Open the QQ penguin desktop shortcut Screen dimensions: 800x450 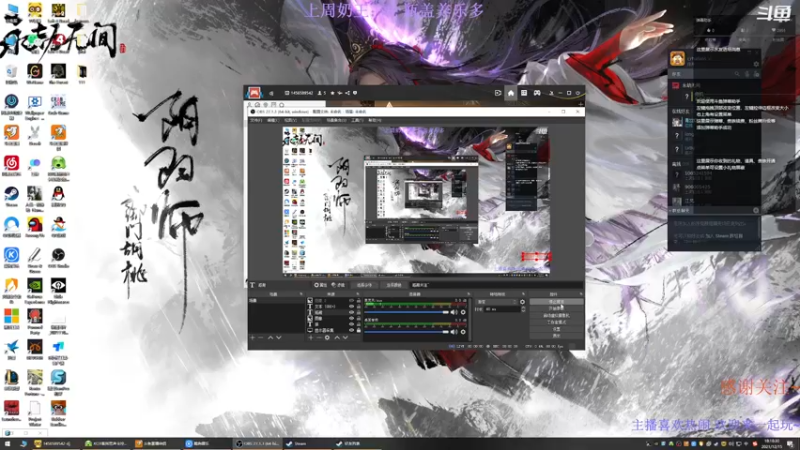point(58,196)
